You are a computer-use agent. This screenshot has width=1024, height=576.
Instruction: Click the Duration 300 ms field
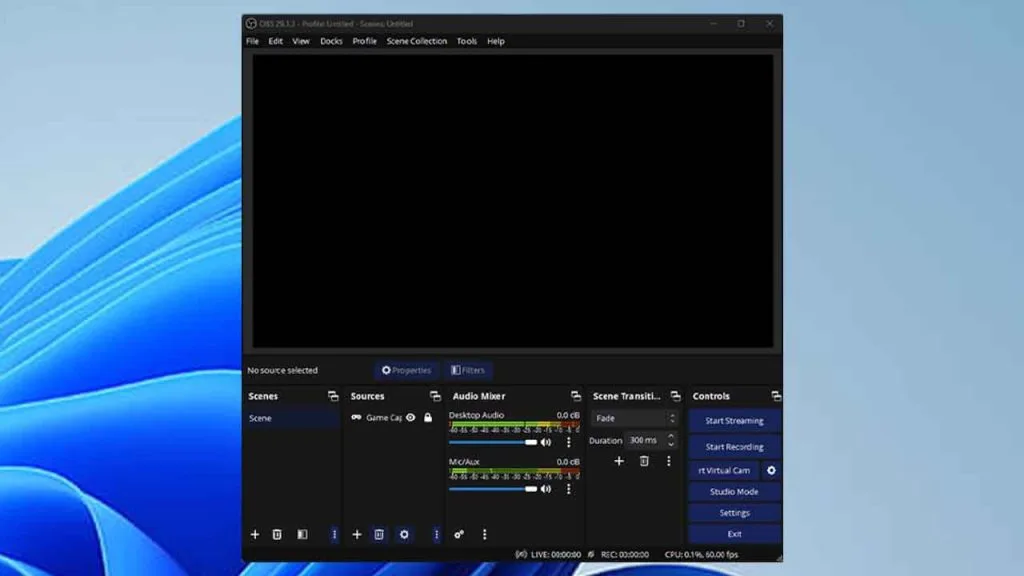(645, 440)
